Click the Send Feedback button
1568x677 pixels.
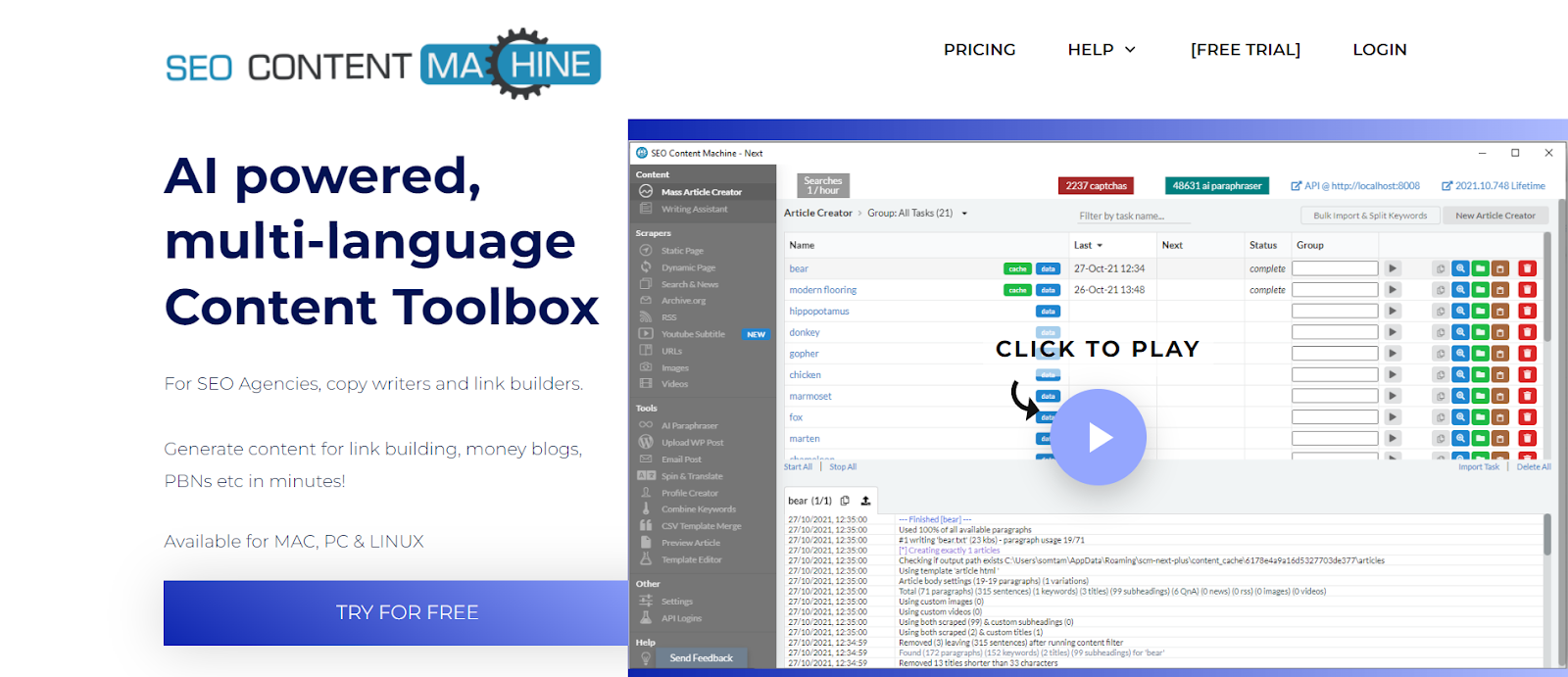coord(701,657)
